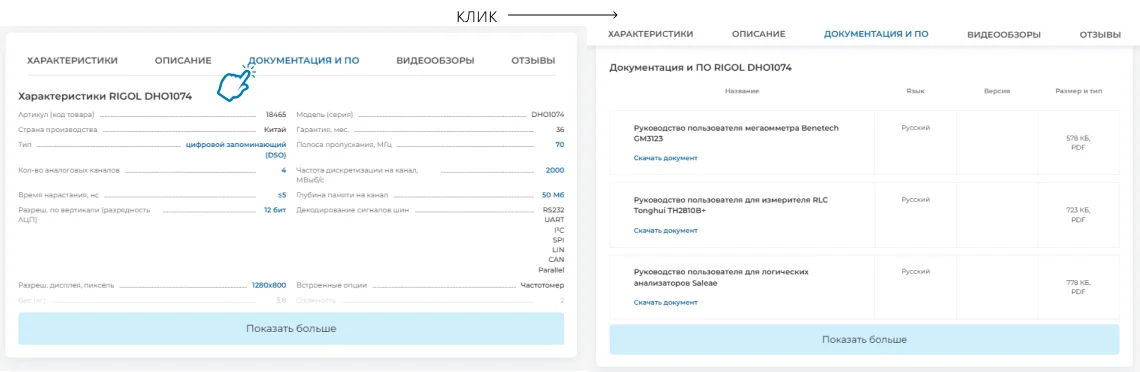Click Русский language in the Saleae row
Screen dimensions: 1140x372
[x=915, y=272]
